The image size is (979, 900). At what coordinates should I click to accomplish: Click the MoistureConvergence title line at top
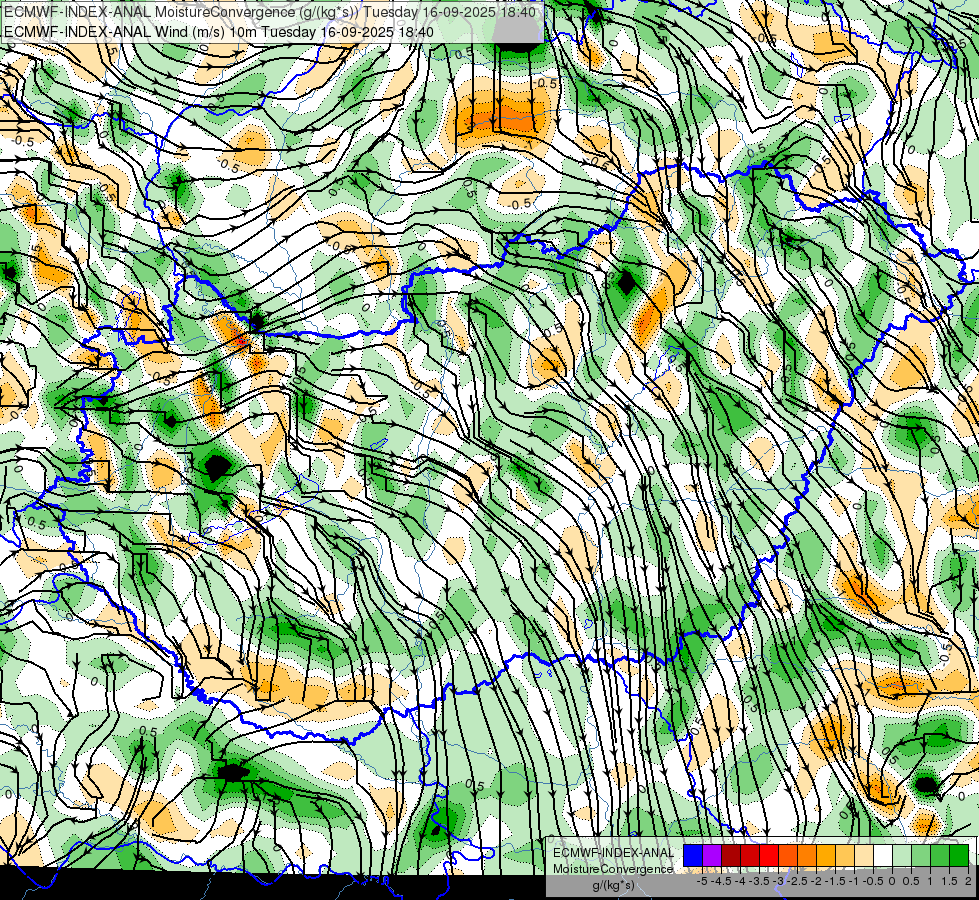pos(269,12)
